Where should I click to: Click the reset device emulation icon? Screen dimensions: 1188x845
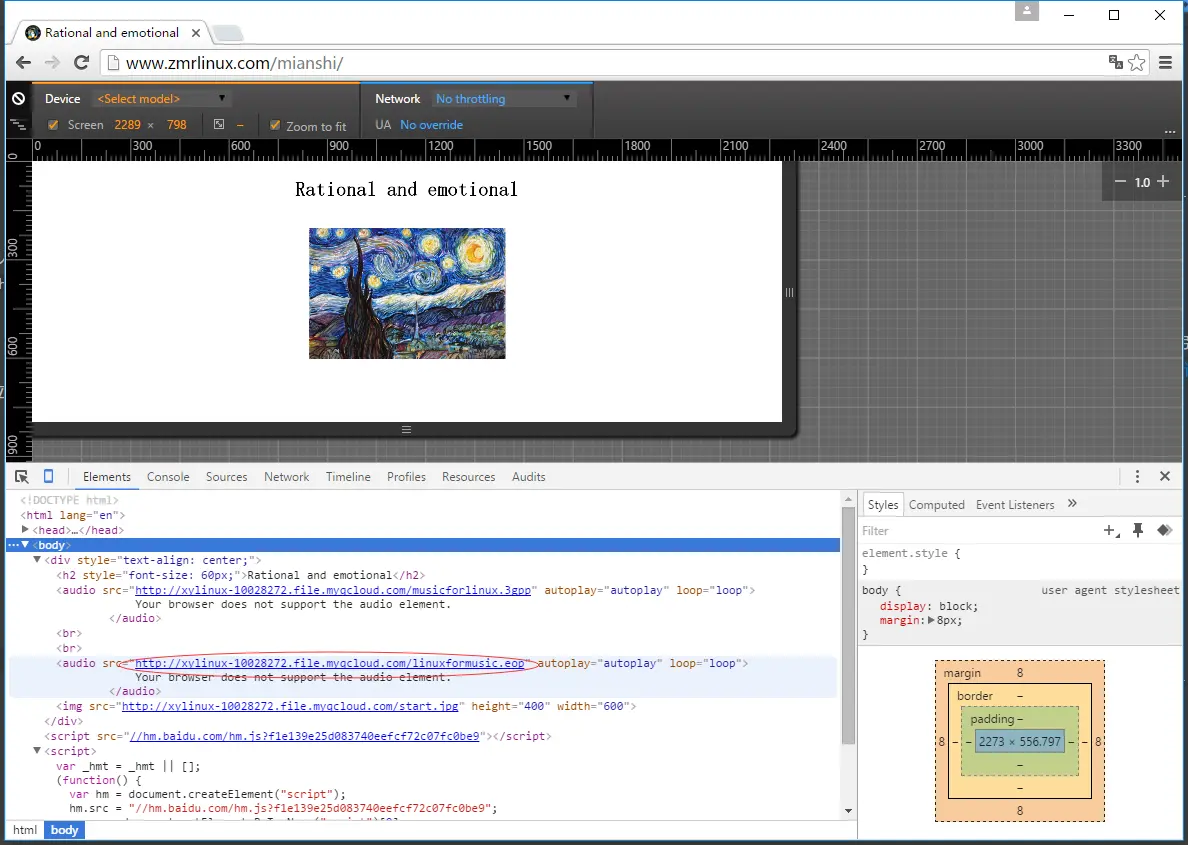click(x=18, y=99)
